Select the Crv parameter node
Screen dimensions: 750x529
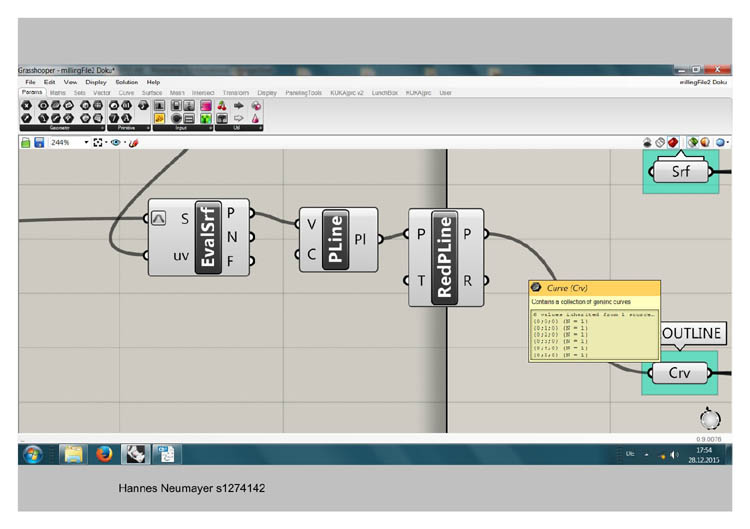[x=679, y=373]
